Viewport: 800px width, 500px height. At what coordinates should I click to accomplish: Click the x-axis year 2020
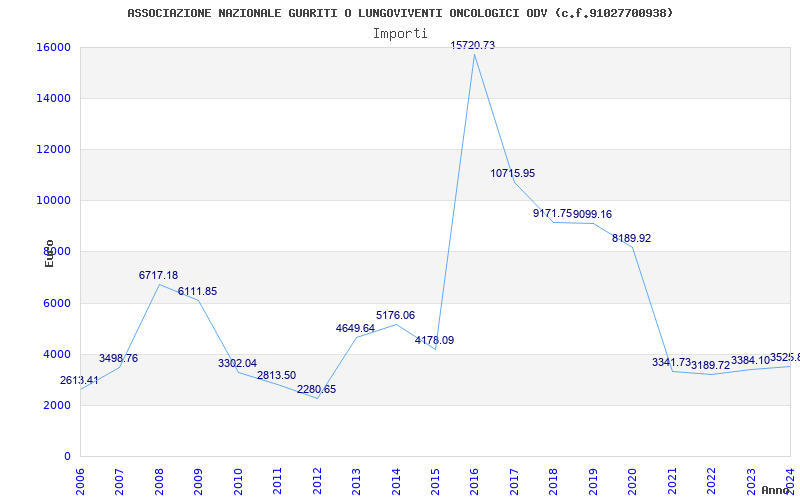pos(633,481)
